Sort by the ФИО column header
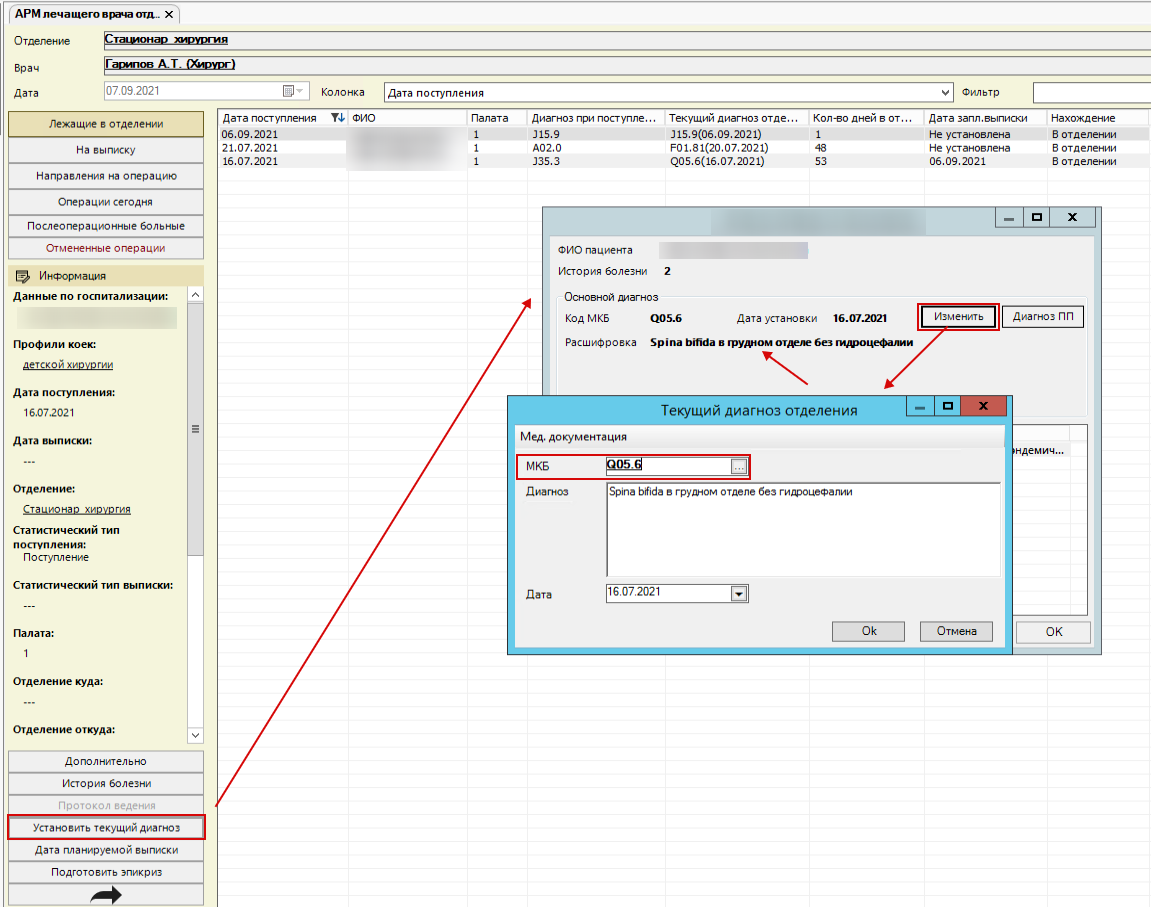1151x907 pixels. (407, 117)
